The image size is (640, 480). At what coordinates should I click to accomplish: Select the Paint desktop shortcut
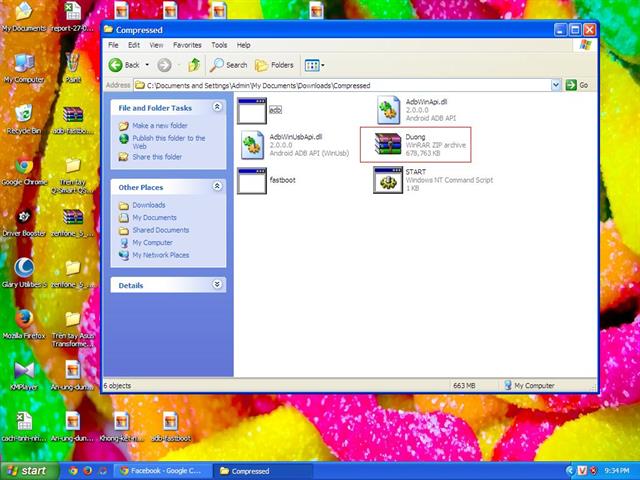73,69
